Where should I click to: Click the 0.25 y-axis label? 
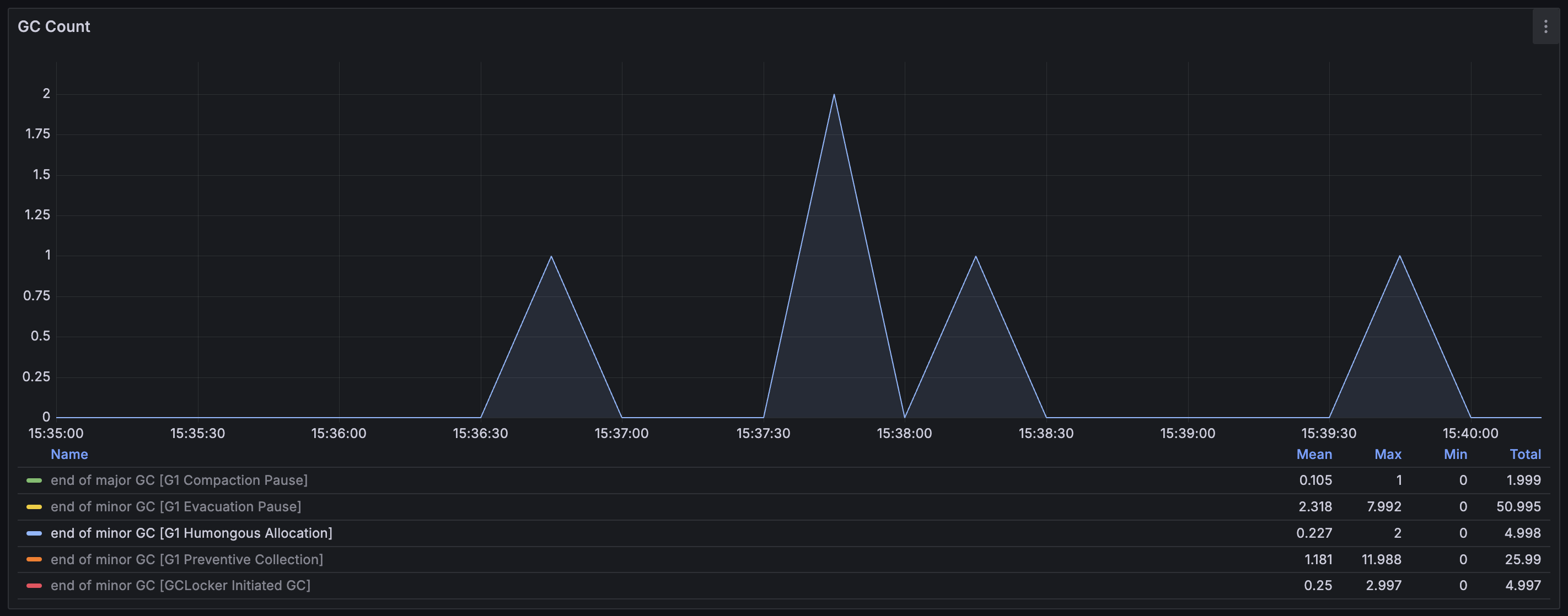click(36, 377)
